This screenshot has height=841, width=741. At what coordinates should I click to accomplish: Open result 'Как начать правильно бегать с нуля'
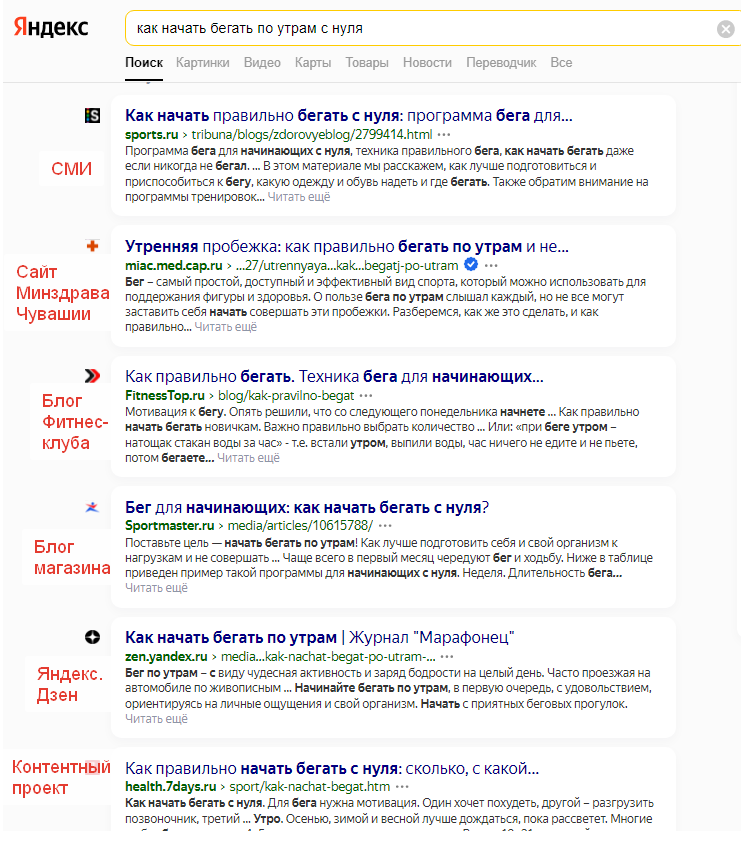(349, 115)
